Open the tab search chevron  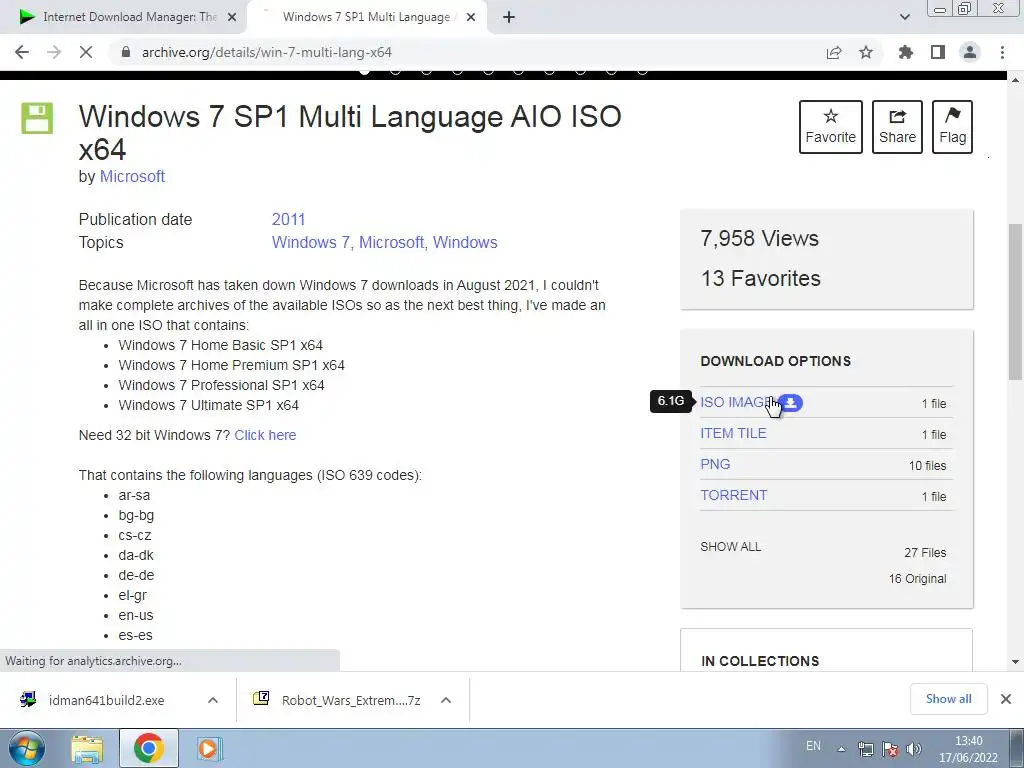pos(904,17)
